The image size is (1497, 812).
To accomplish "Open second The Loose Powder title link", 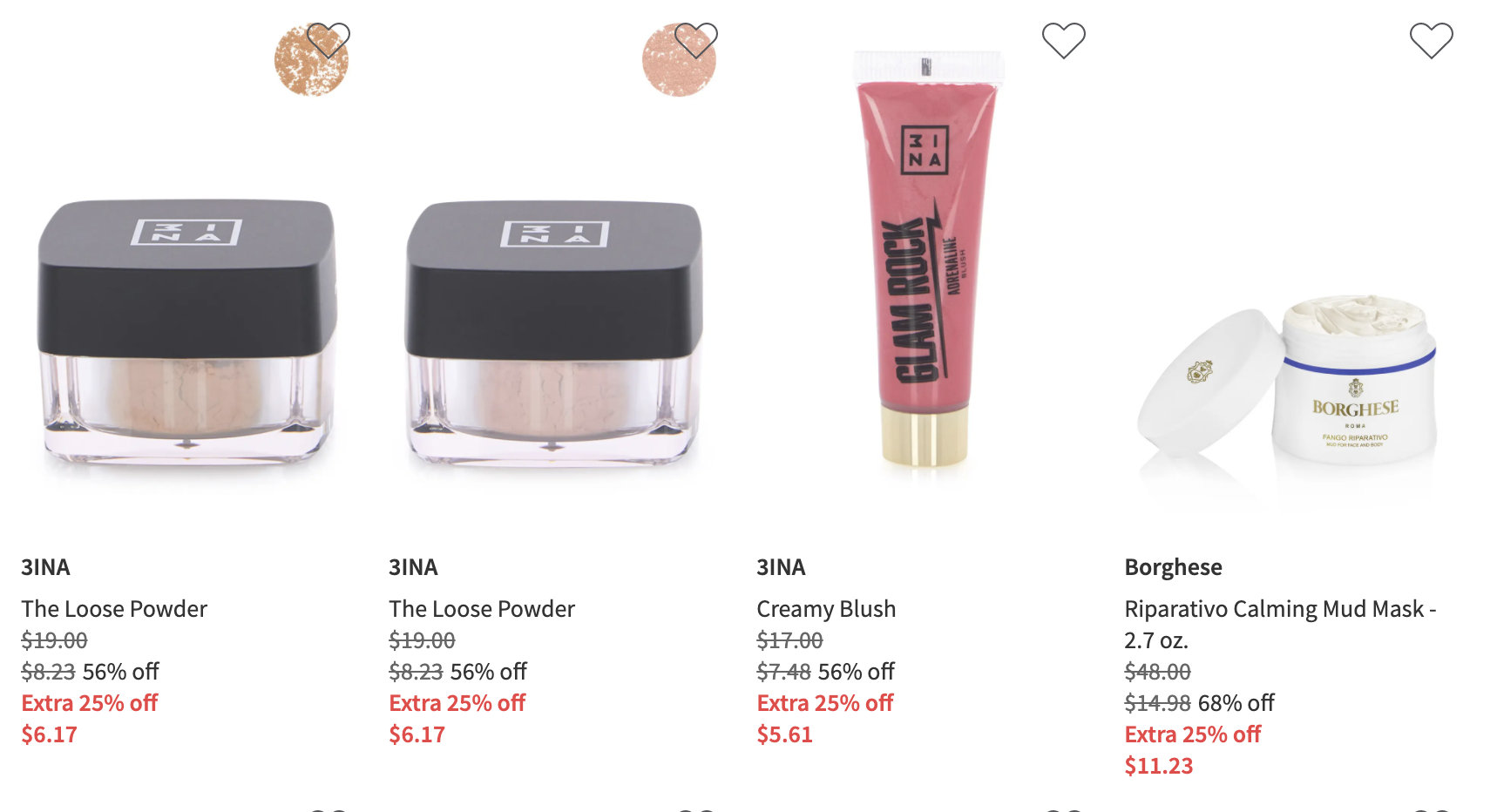I will coord(482,609).
